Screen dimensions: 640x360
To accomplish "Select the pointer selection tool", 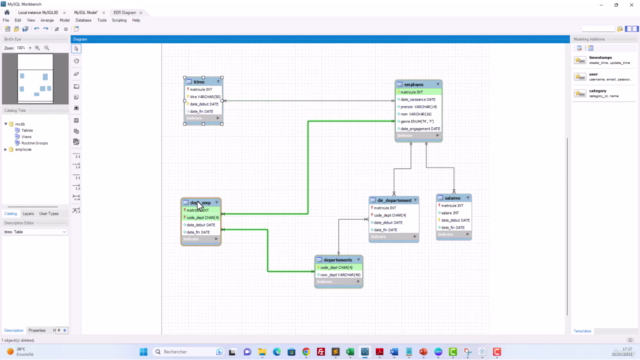I will [76, 49].
